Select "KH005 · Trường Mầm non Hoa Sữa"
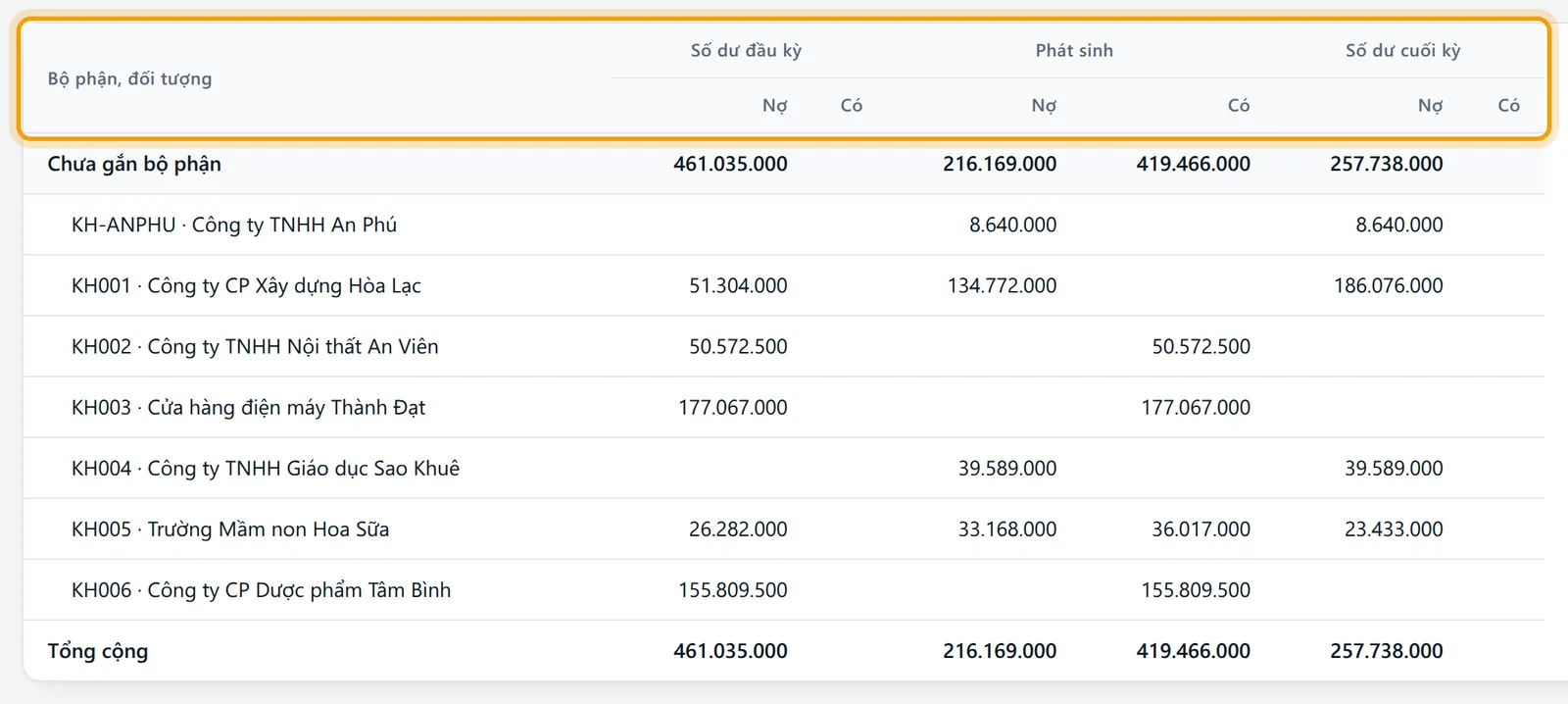 [230, 528]
